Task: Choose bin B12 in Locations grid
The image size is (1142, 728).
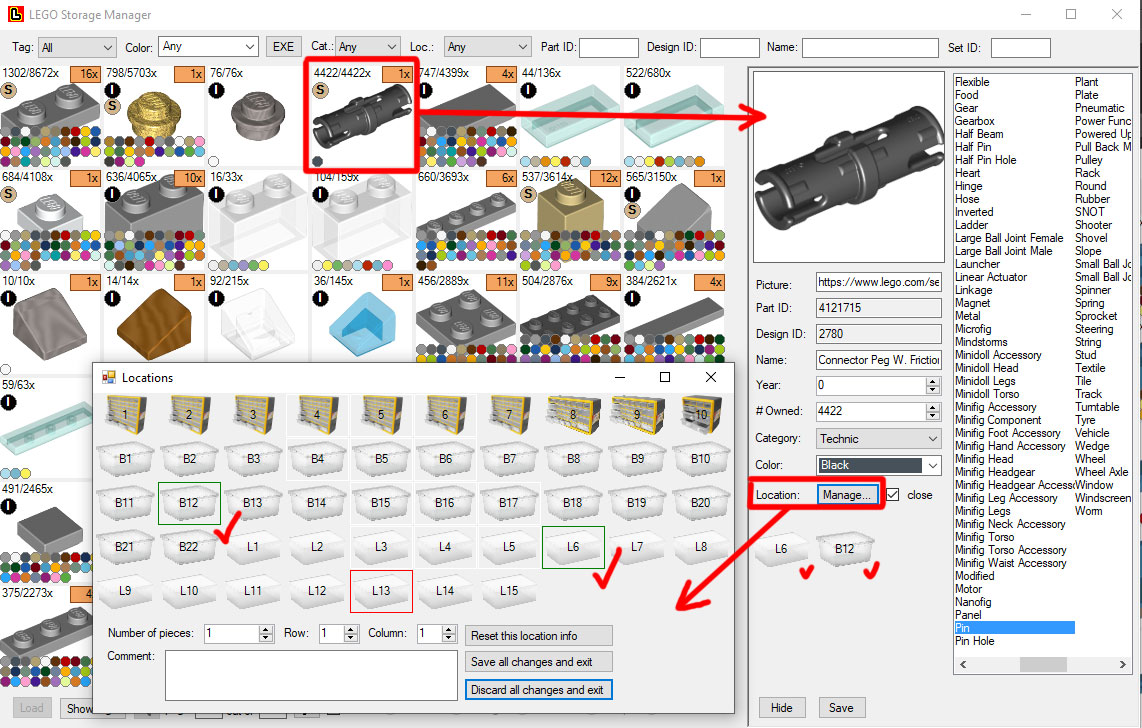Action: 189,502
